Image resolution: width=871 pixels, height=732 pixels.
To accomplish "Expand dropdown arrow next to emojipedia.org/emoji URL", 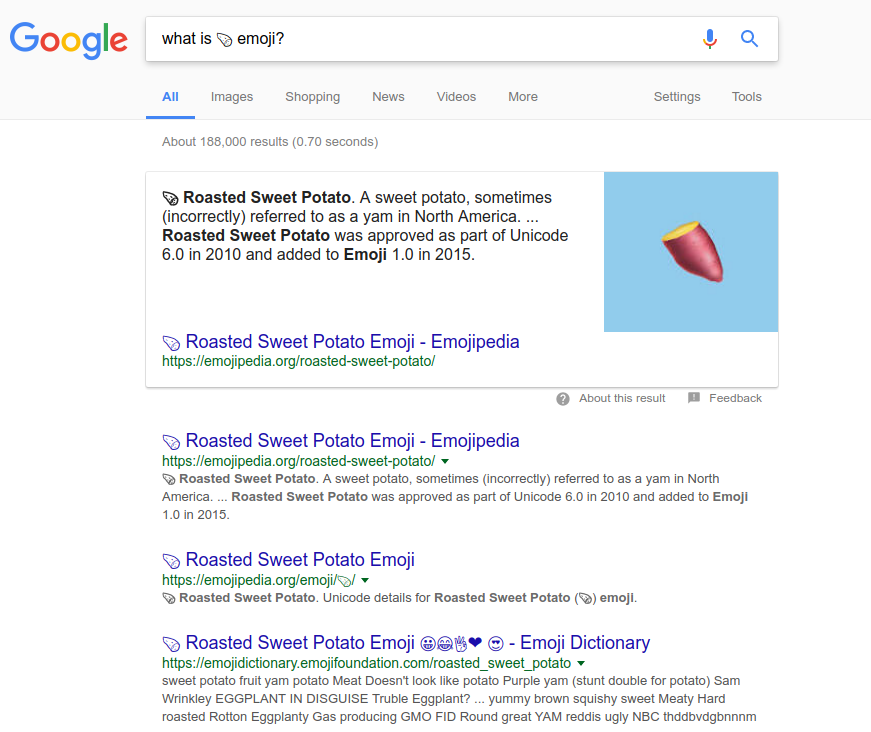I will [365, 580].
